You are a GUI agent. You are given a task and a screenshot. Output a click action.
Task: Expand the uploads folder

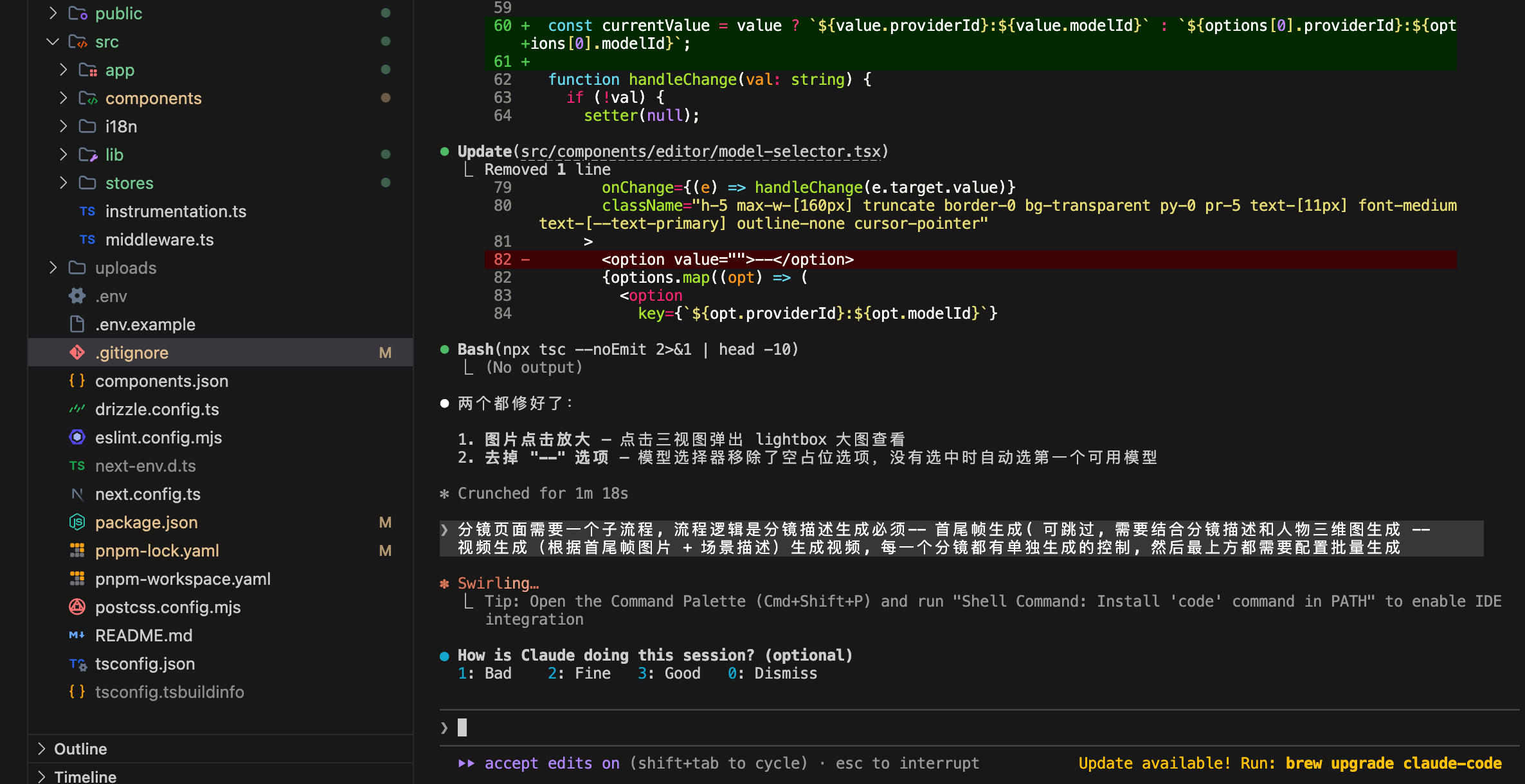coord(53,268)
